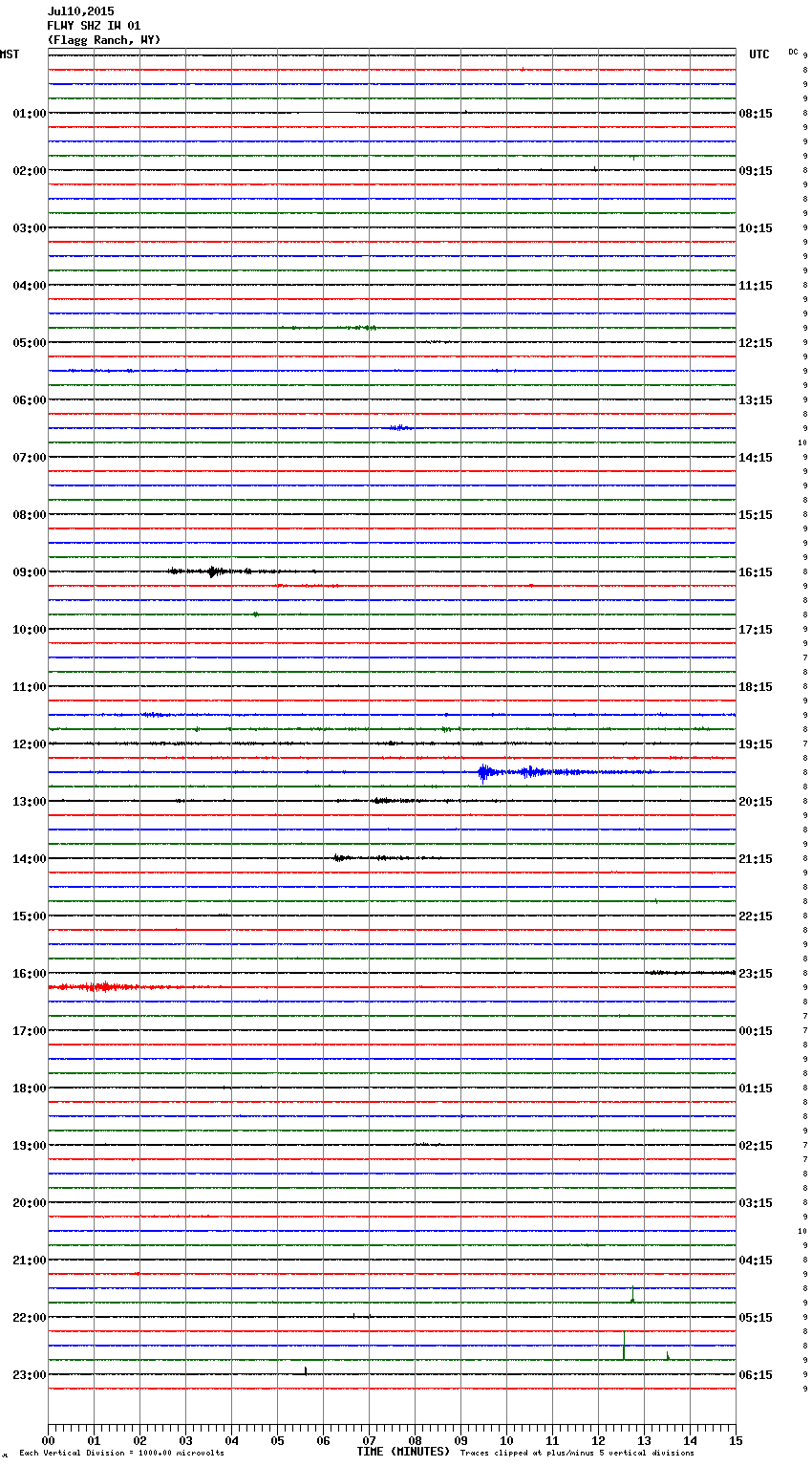Image resolution: width=812 pixels, height=1466 pixels.
Task: Click the 03:15 UTC row label
Action: pos(756,1203)
